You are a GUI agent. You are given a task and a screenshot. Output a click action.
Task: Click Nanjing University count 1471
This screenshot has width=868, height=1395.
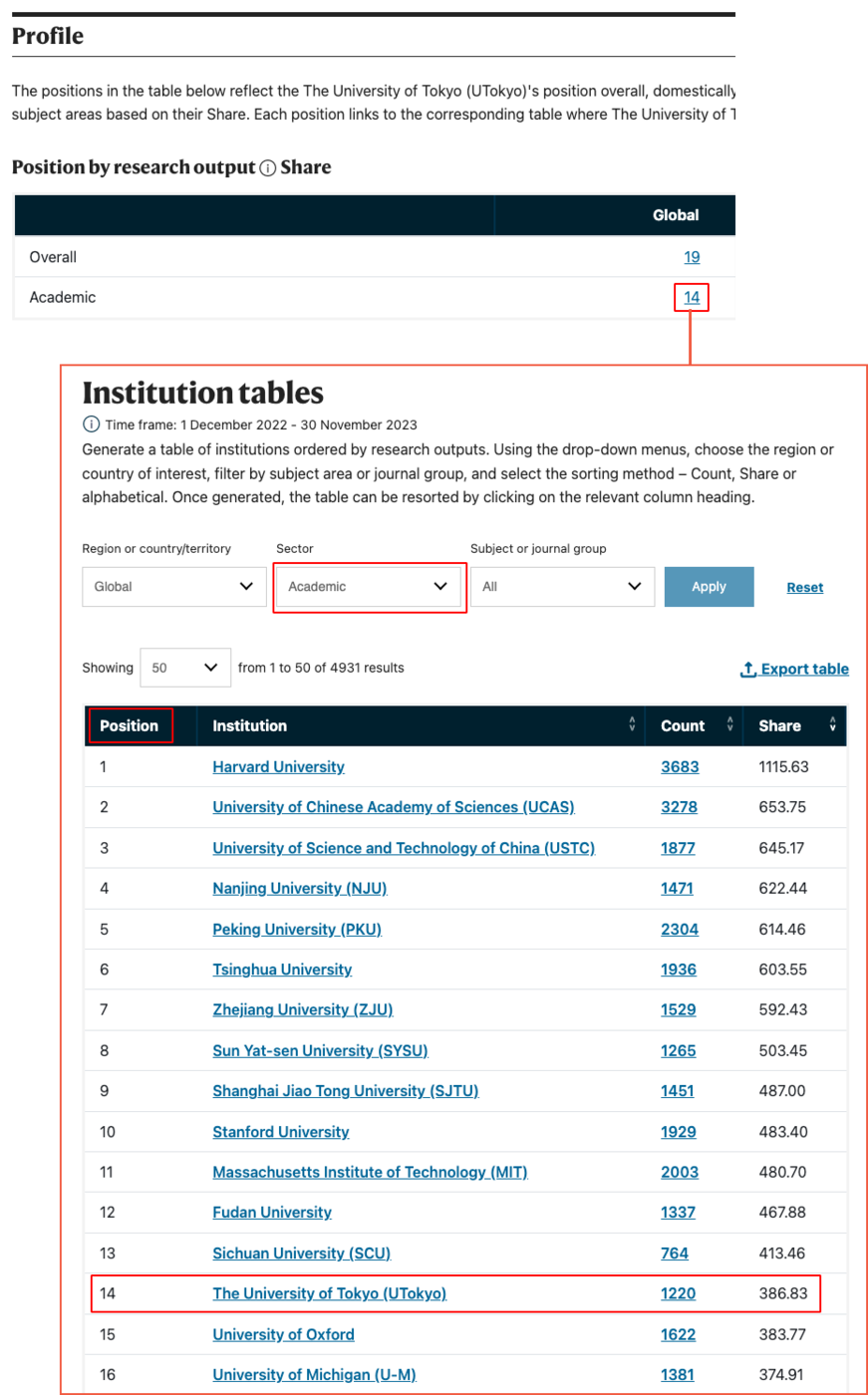(x=677, y=888)
